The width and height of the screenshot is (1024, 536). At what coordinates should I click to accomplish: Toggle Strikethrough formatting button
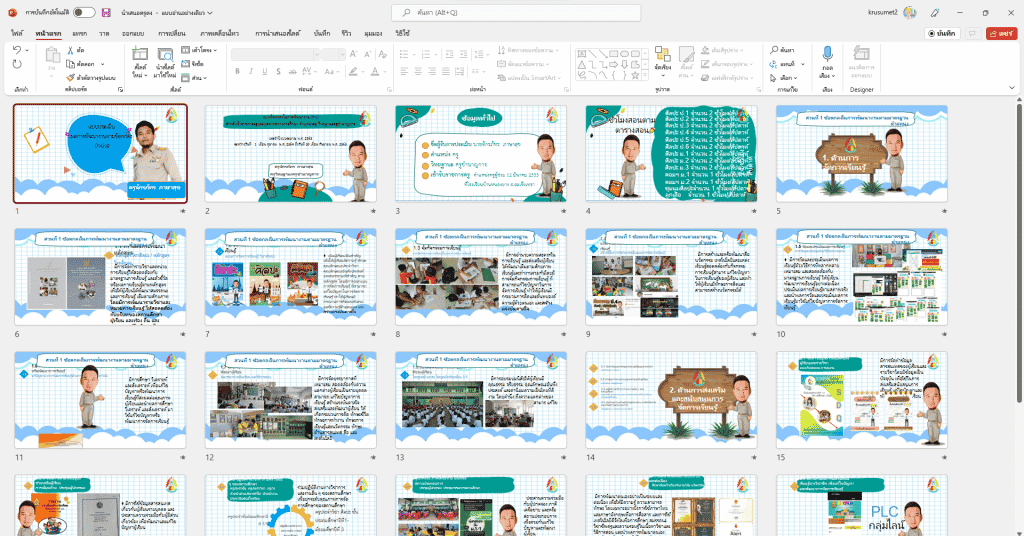(x=291, y=71)
